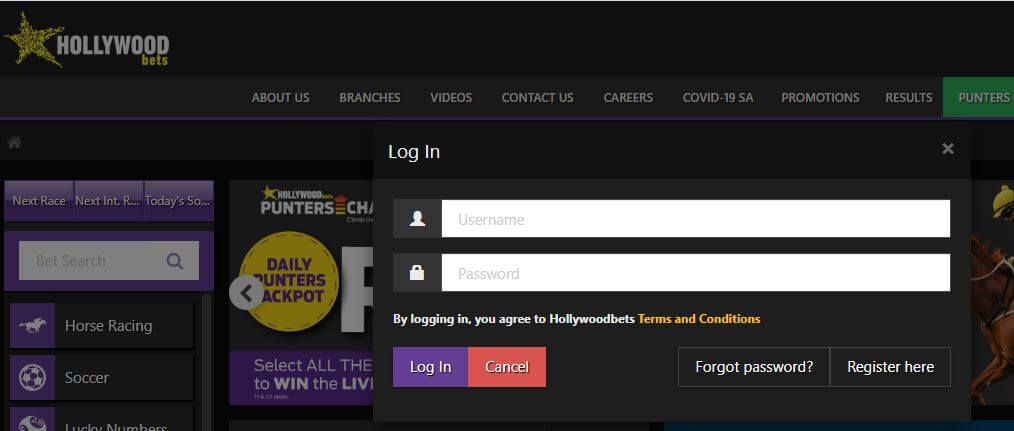
Task: Go to the home page icon
Action: click(x=14, y=142)
